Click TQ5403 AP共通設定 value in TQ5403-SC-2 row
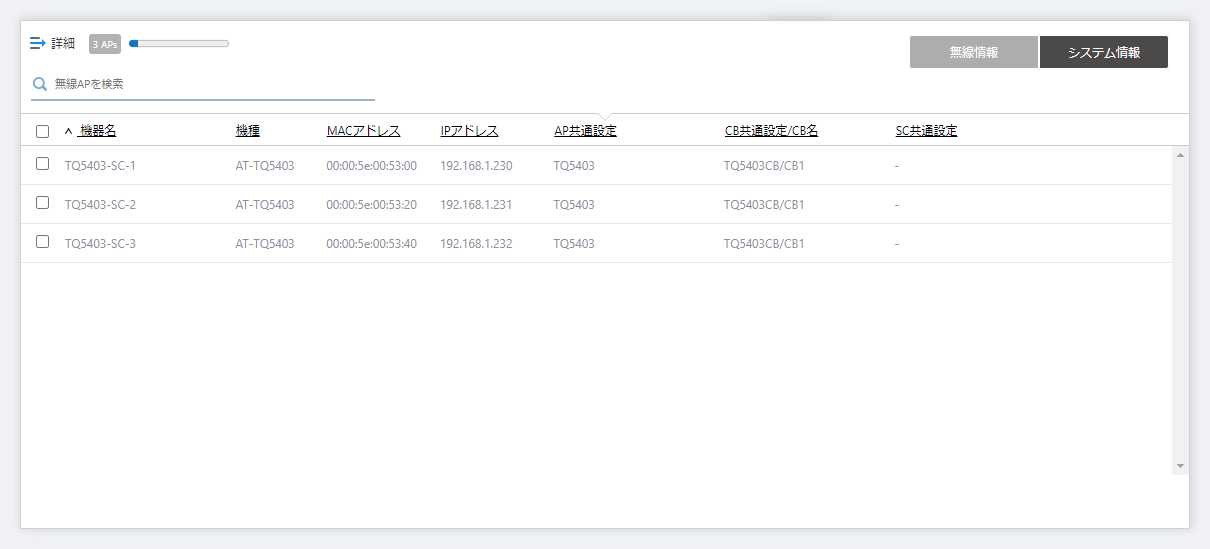 574,205
